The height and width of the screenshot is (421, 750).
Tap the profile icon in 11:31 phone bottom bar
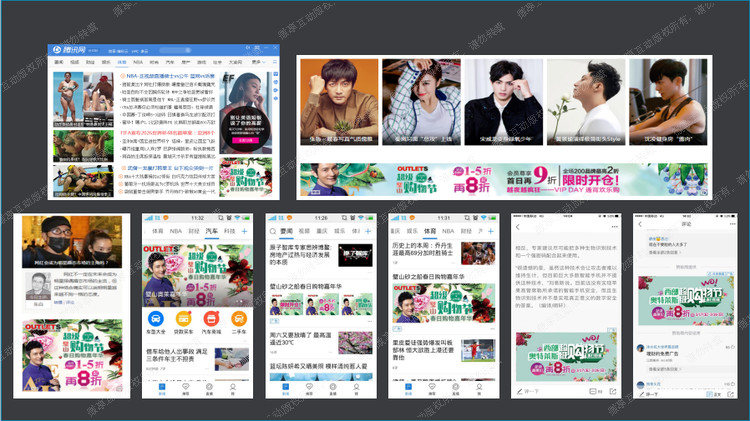479,389
